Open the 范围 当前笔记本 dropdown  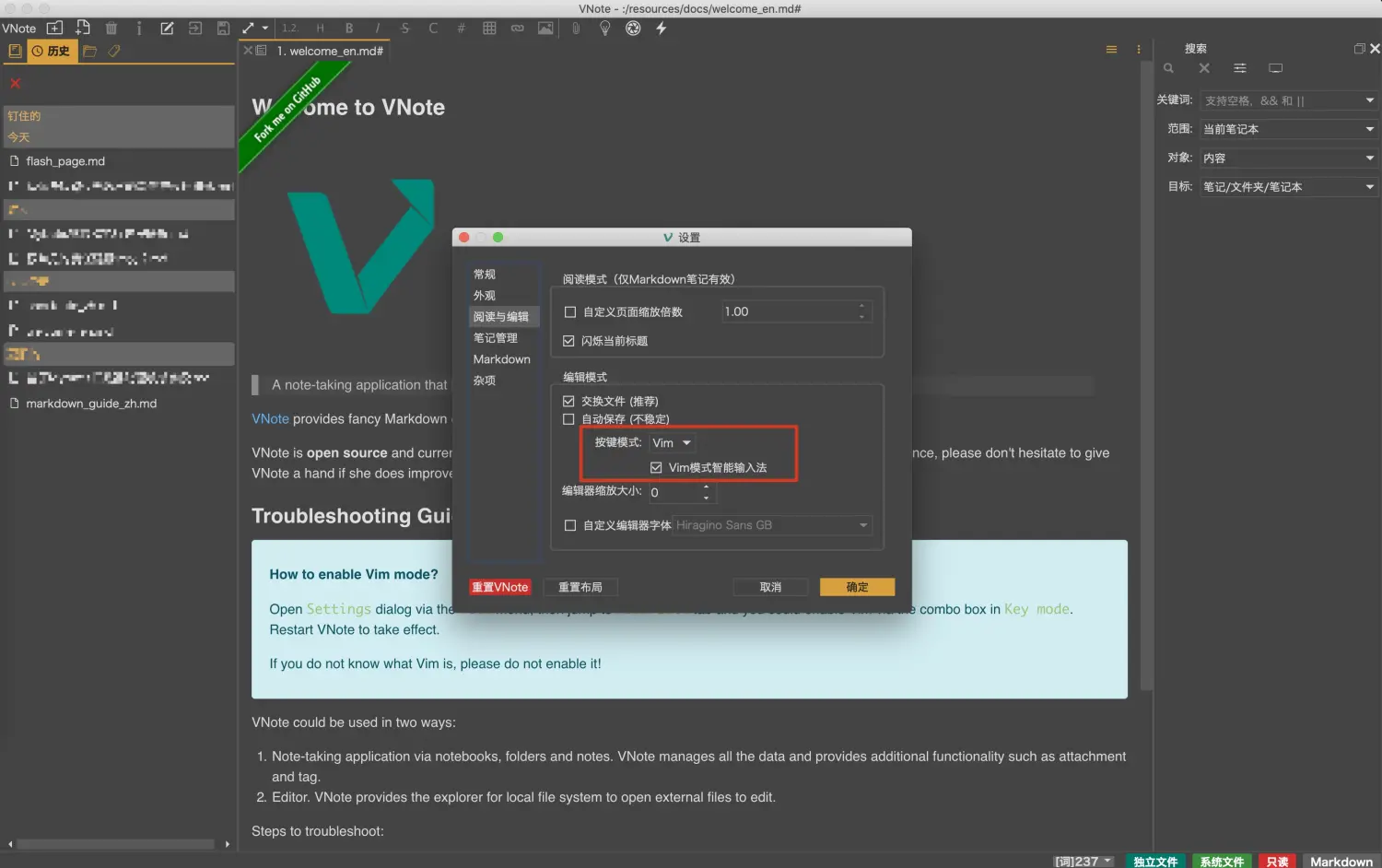click(1289, 129)
